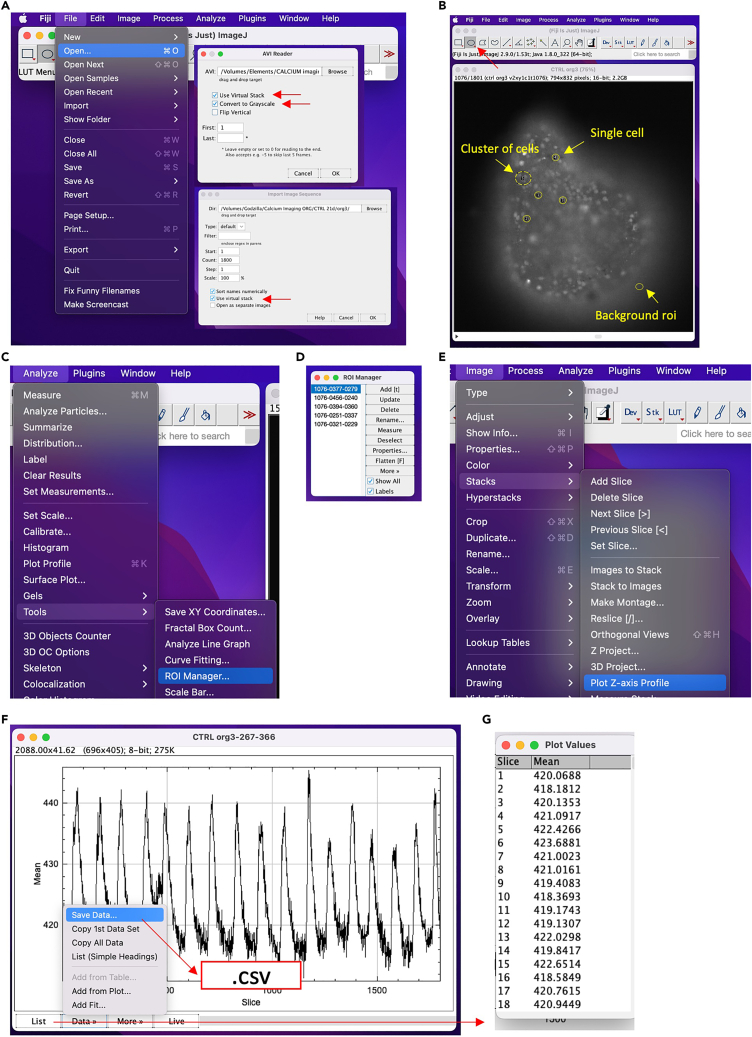The width and height of the screenshot is (752, 1037).
Task: Activate the Magnifying glass tool in panel B
Action: click(x=567, y=43)
